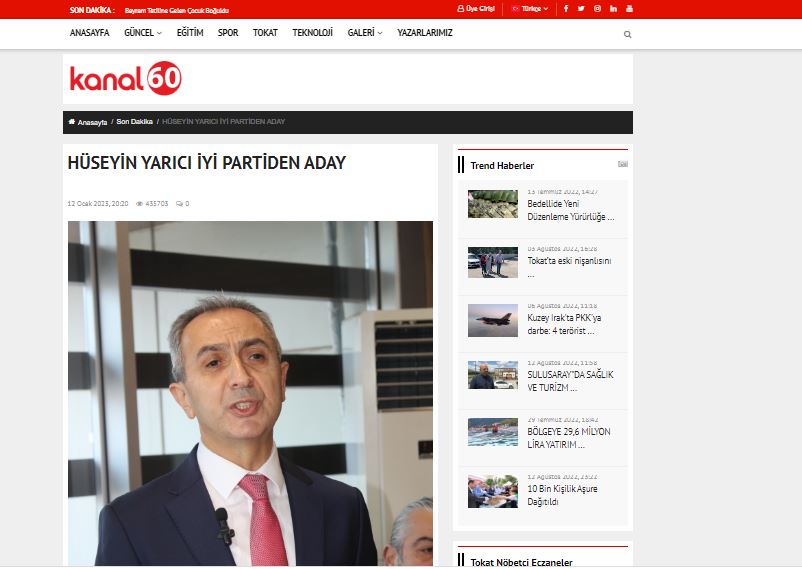The width and height of the screenshot is (802, 569).
Task: Open the TEKNOLOJİ menu item
Action: tap(313, 33)
